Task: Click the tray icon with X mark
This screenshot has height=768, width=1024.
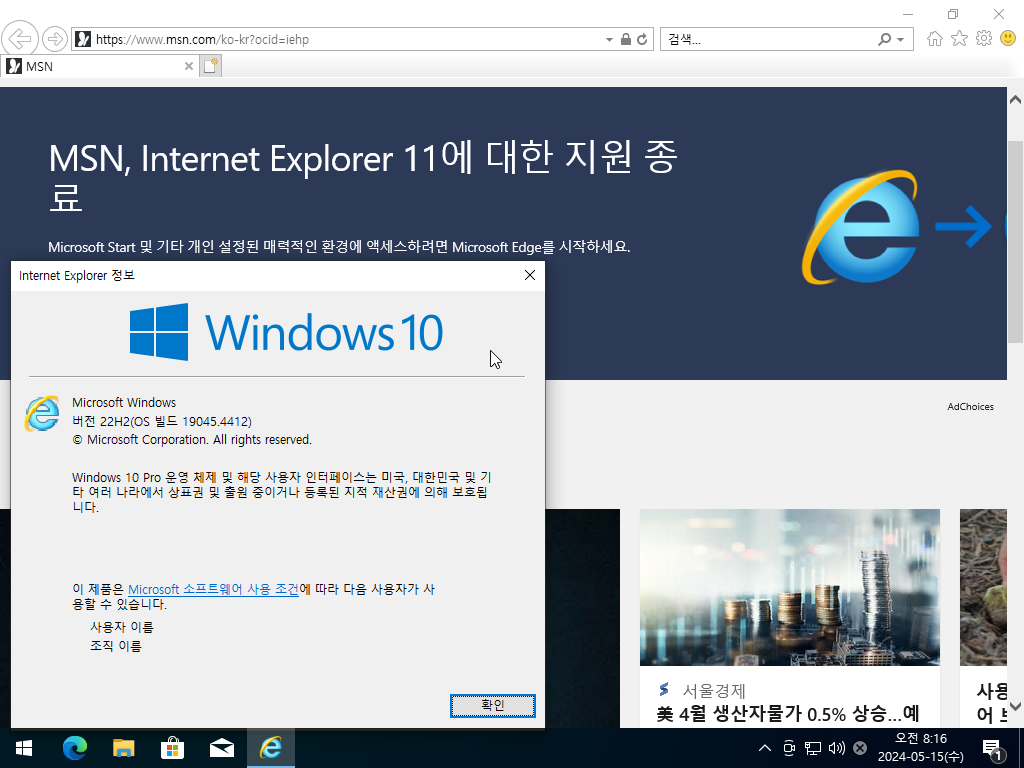Action: [x=860, y=748]
